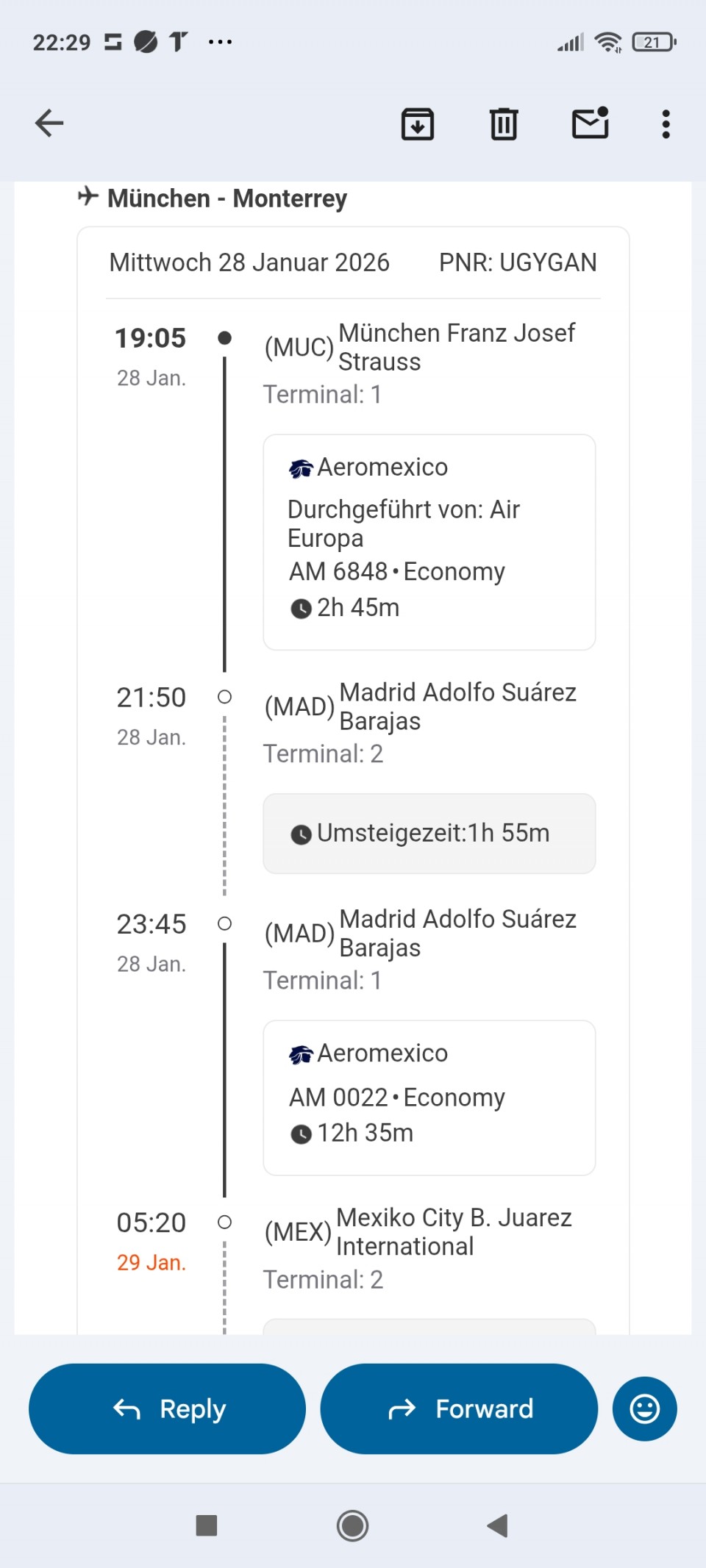This screenshot has height=1568, width=706.
Task: Tap Android recent apps square
Action: click(207, 1525)
